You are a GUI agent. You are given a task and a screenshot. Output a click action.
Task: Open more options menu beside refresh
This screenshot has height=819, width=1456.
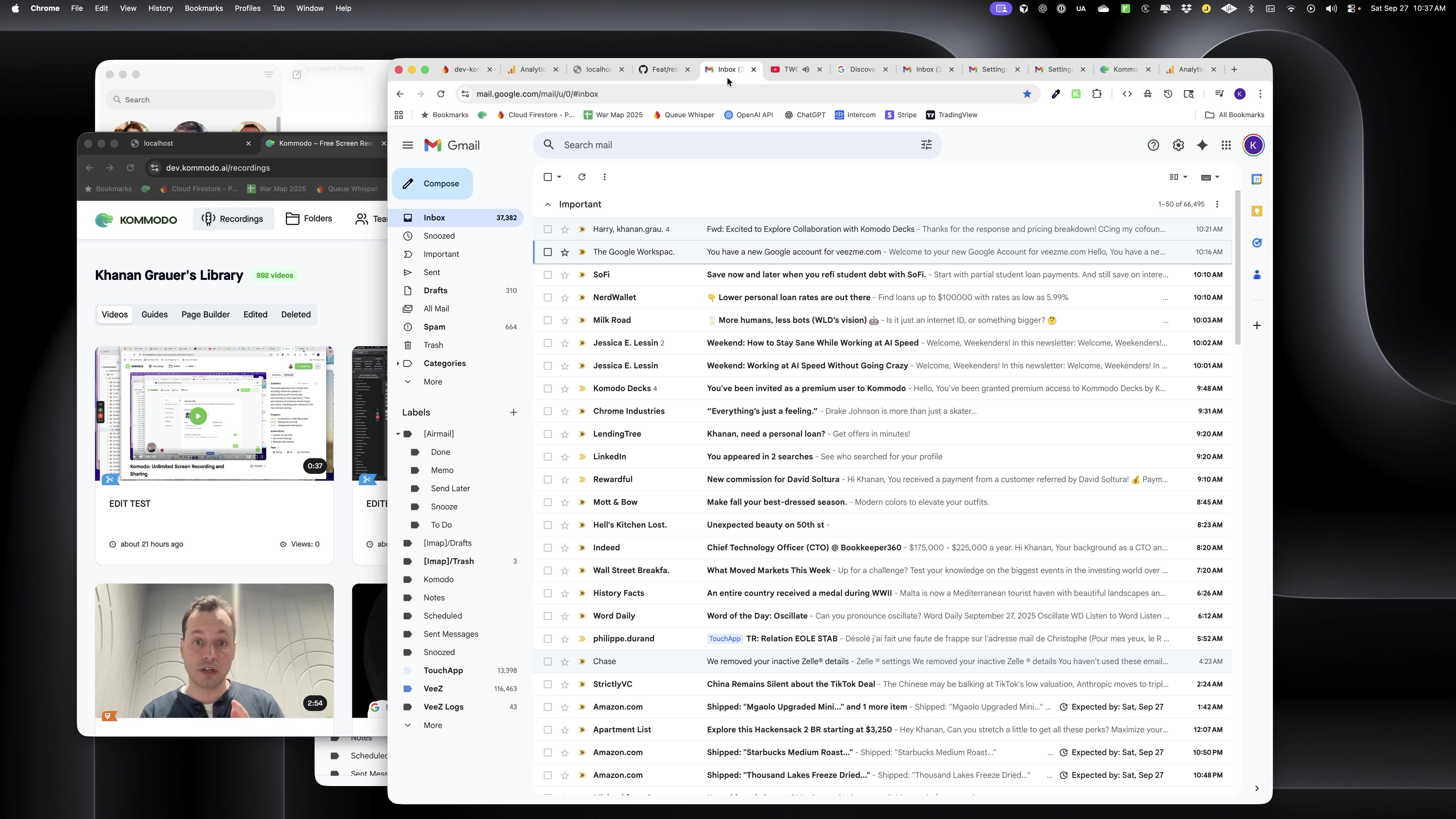(604, 177)
